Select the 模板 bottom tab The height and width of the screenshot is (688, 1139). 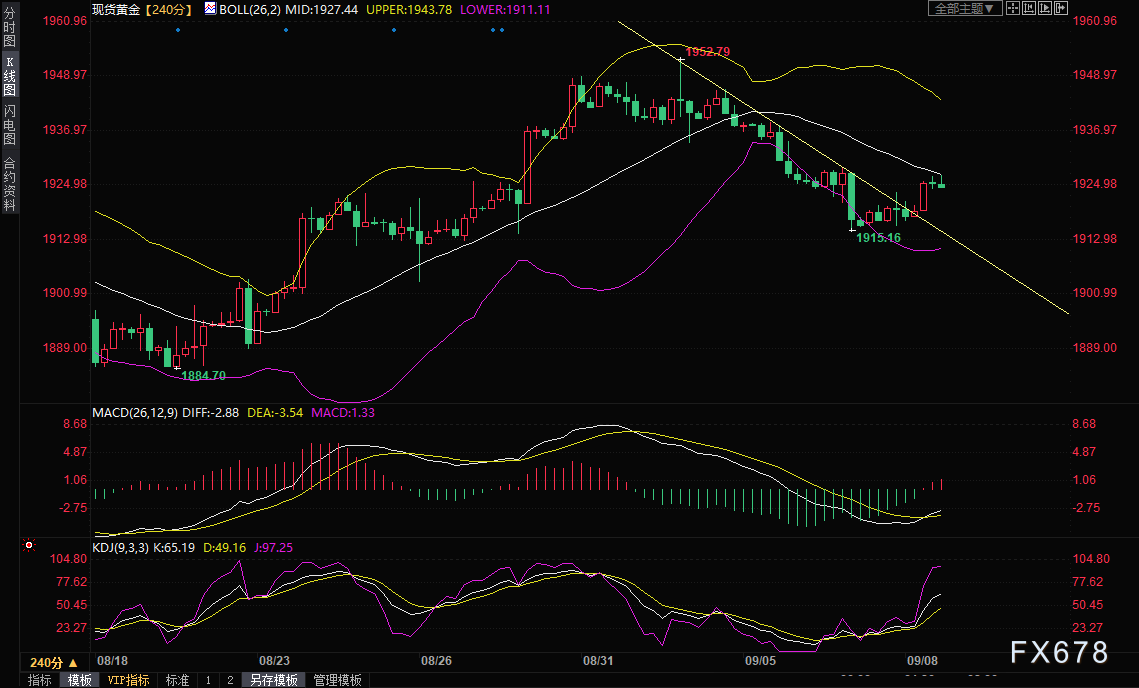(80, 680)
